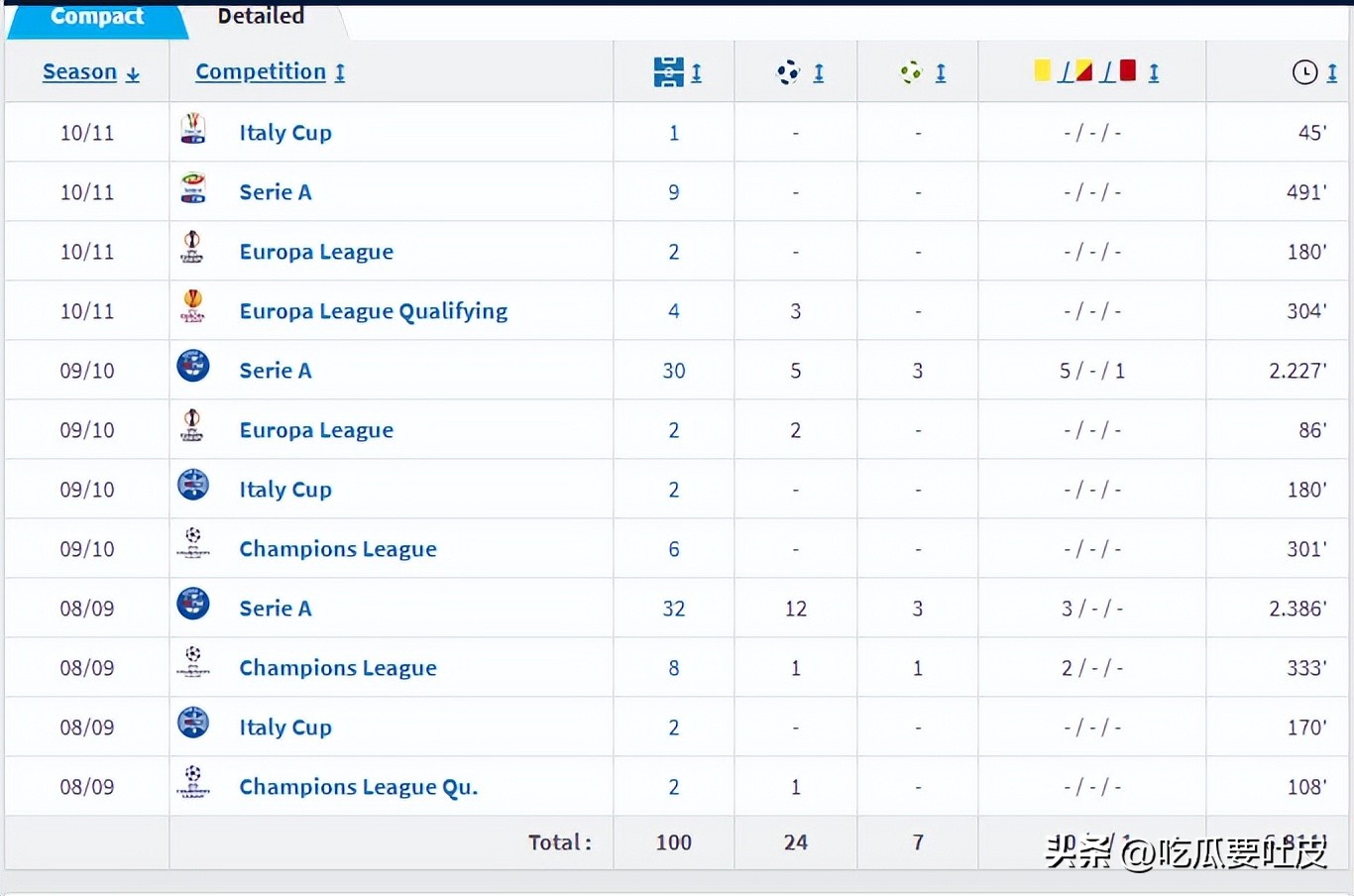
Task: Switch to the Detailed tab
Action: coord(261,17)
